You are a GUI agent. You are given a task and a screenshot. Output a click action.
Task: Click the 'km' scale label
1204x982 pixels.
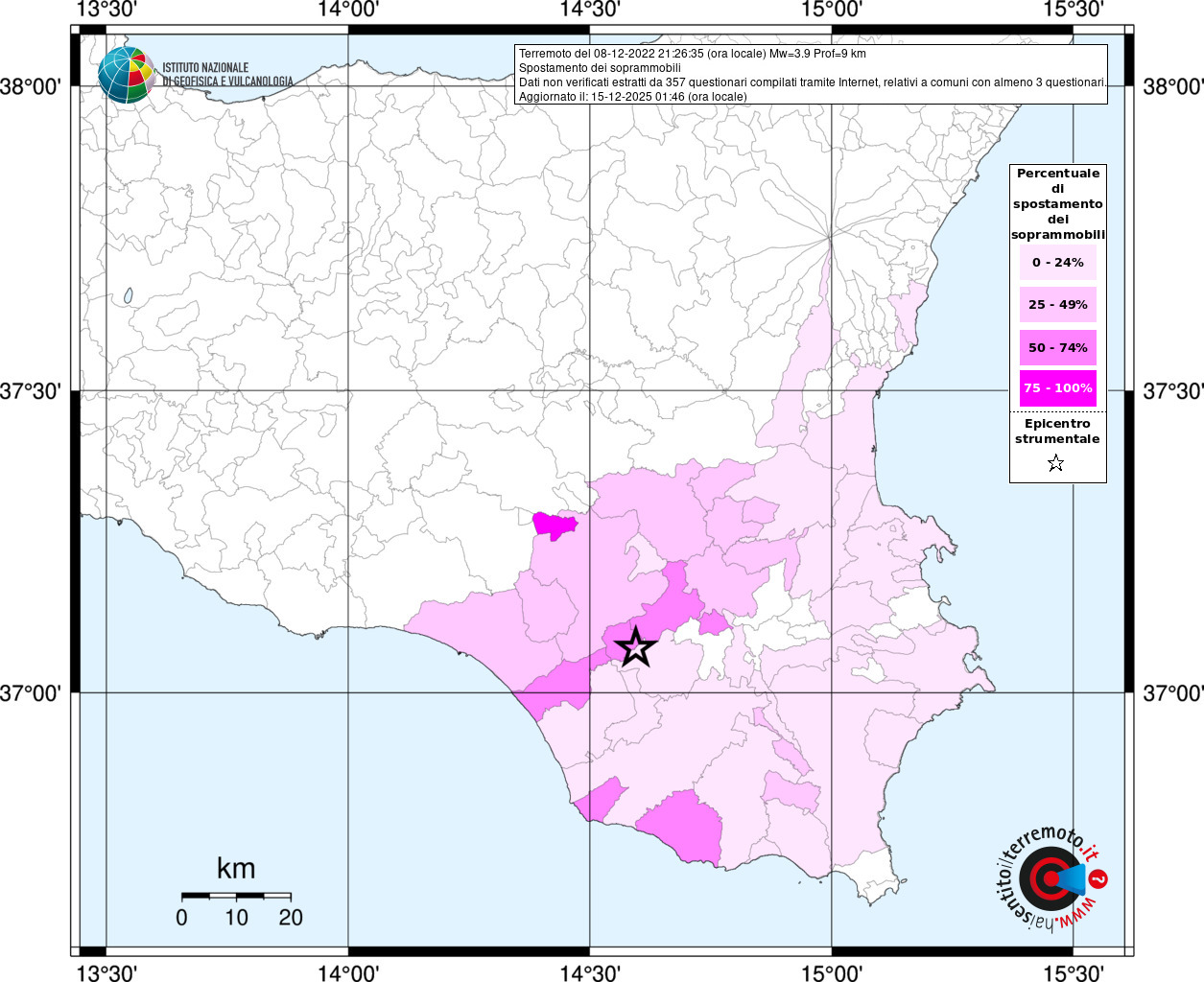(236, 869)
